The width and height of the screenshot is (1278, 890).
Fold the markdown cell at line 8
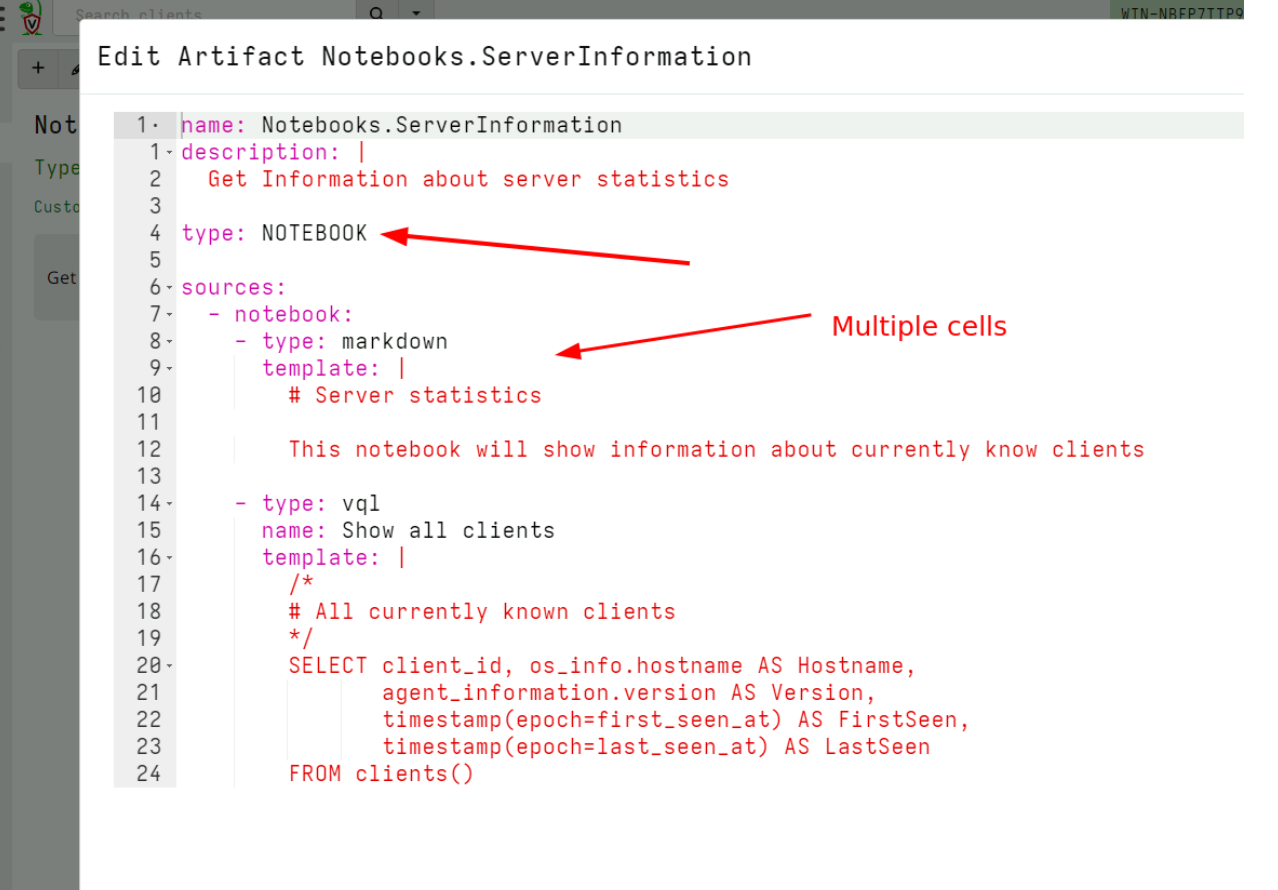point(168,341)
